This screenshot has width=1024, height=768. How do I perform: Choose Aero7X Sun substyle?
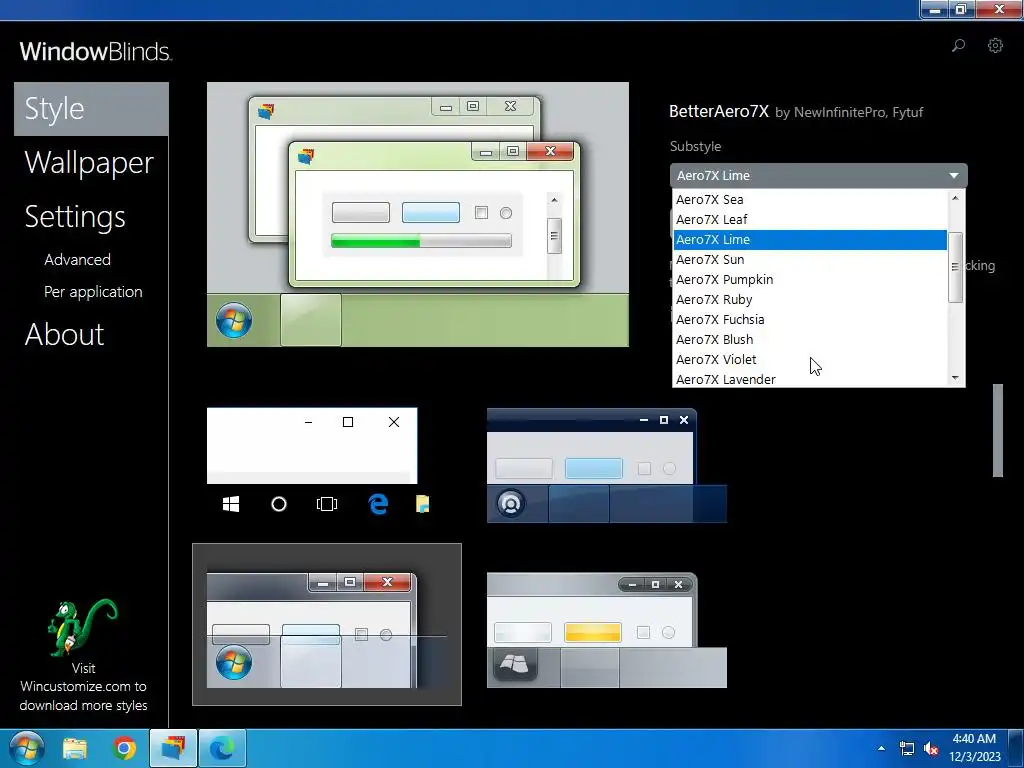[810, 260]
